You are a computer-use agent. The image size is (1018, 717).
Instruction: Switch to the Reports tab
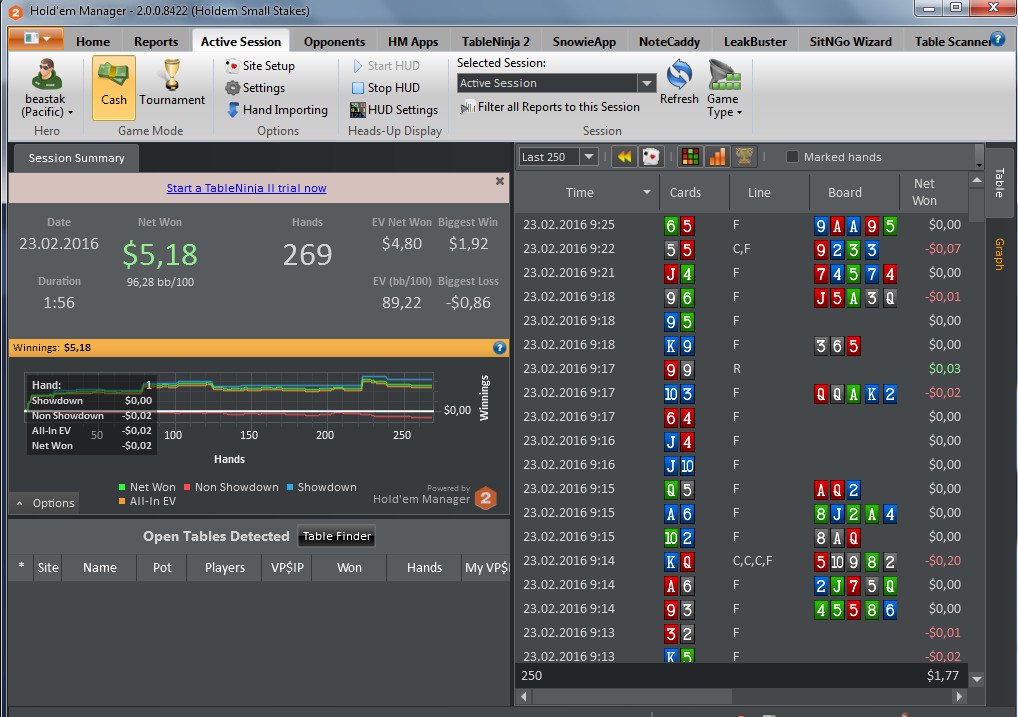point(156,42)
